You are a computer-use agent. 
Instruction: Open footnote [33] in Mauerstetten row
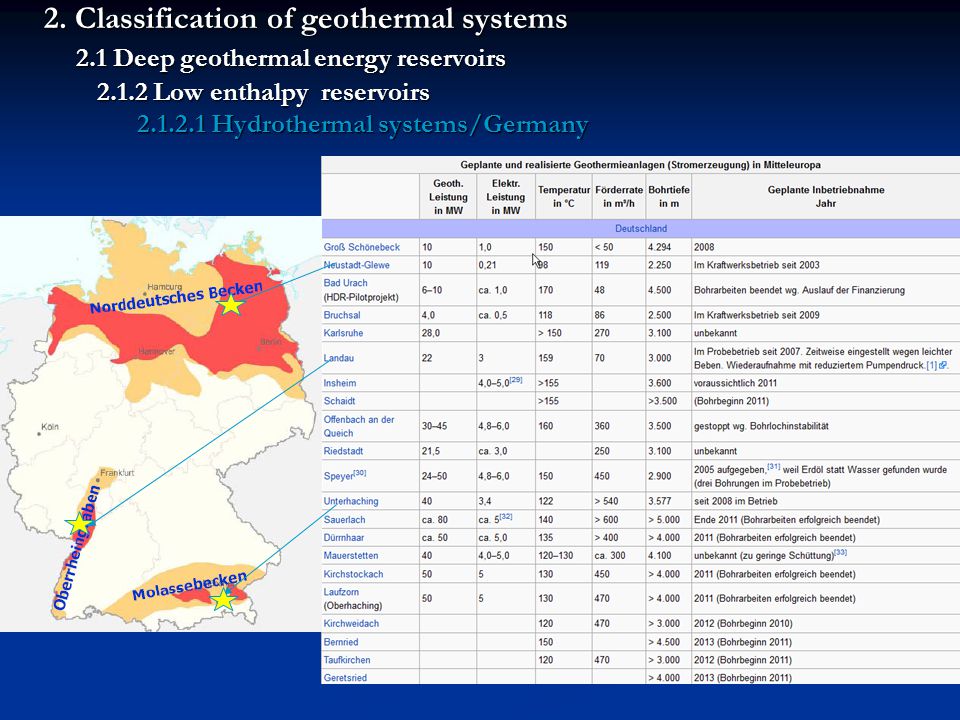pos(841,552)
